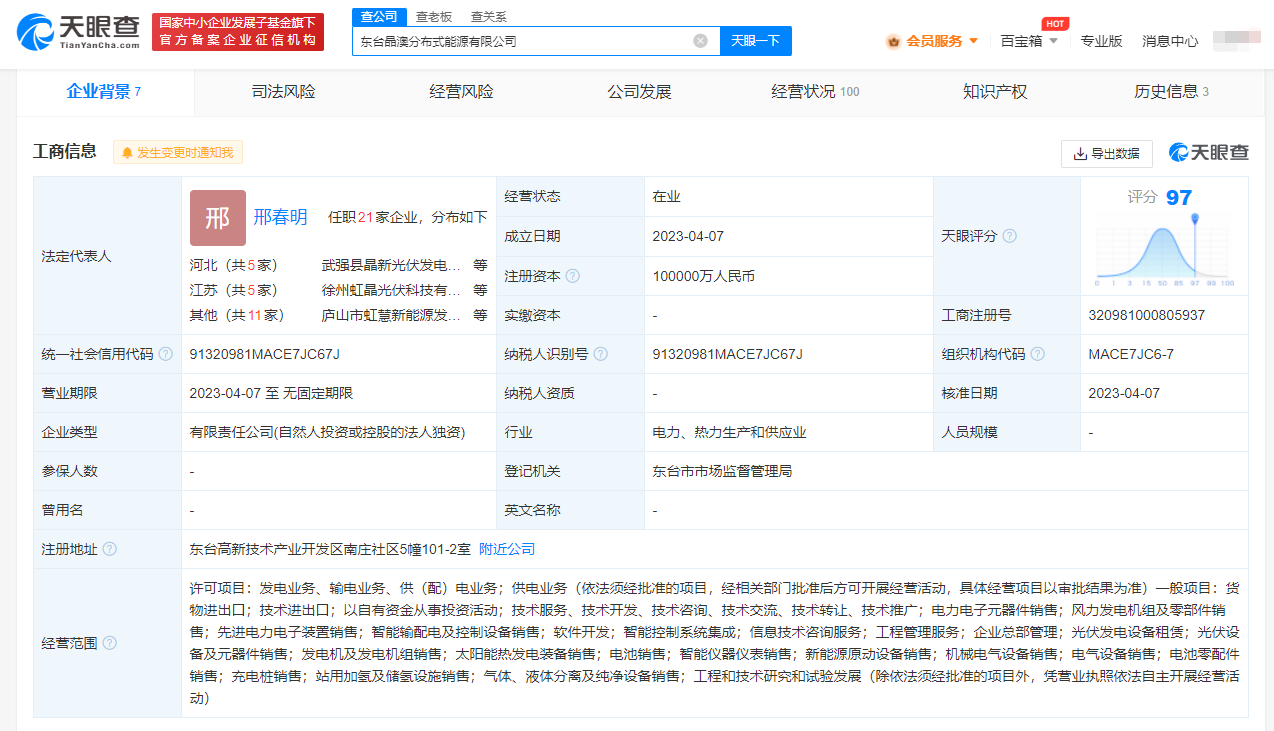The height and width of the screenshot is (731, 1274).
Task: Click the 工商信息 section heading
Action: pos(65,151)
